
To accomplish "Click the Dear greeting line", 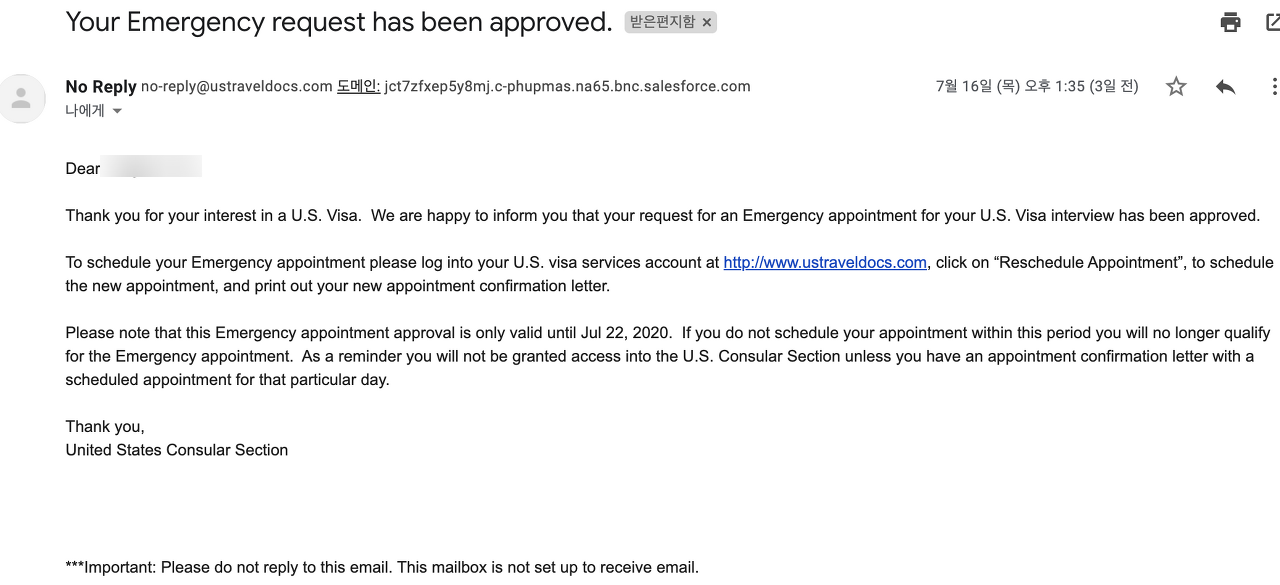I will [x=83, y=168].
